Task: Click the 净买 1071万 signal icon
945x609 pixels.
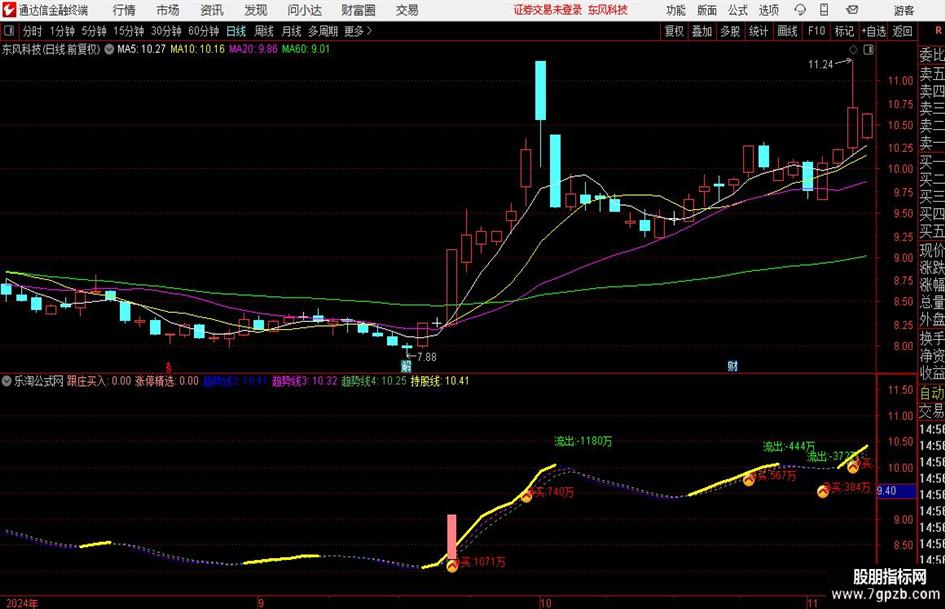Action: (x=452, y=566)
